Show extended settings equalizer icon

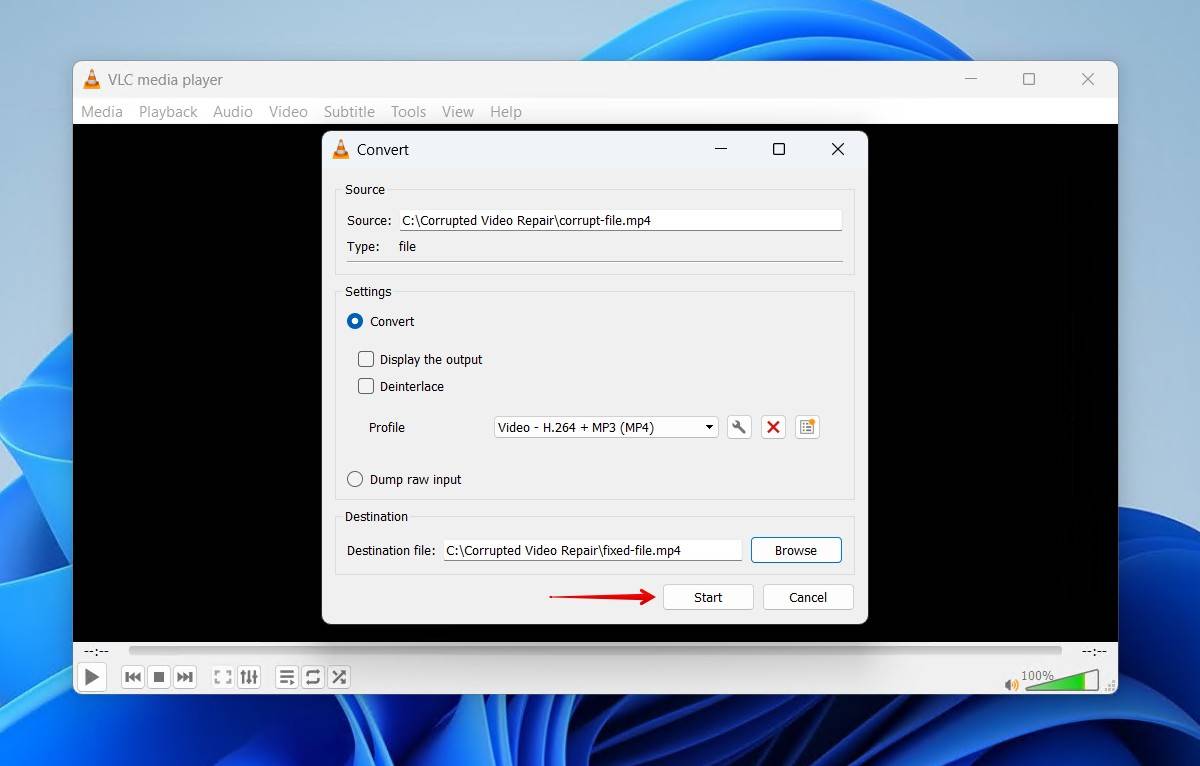point(249,677)
